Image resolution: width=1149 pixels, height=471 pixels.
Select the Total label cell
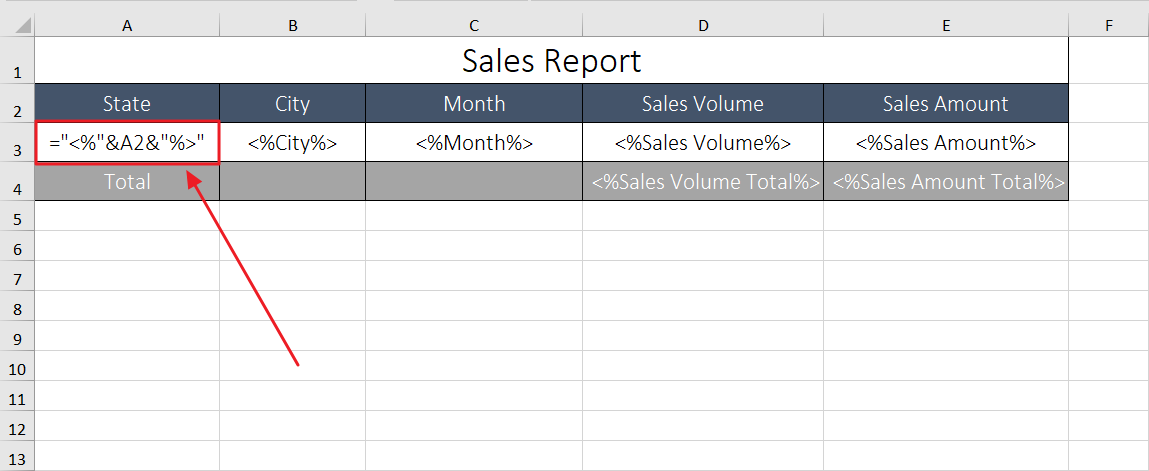127,182
